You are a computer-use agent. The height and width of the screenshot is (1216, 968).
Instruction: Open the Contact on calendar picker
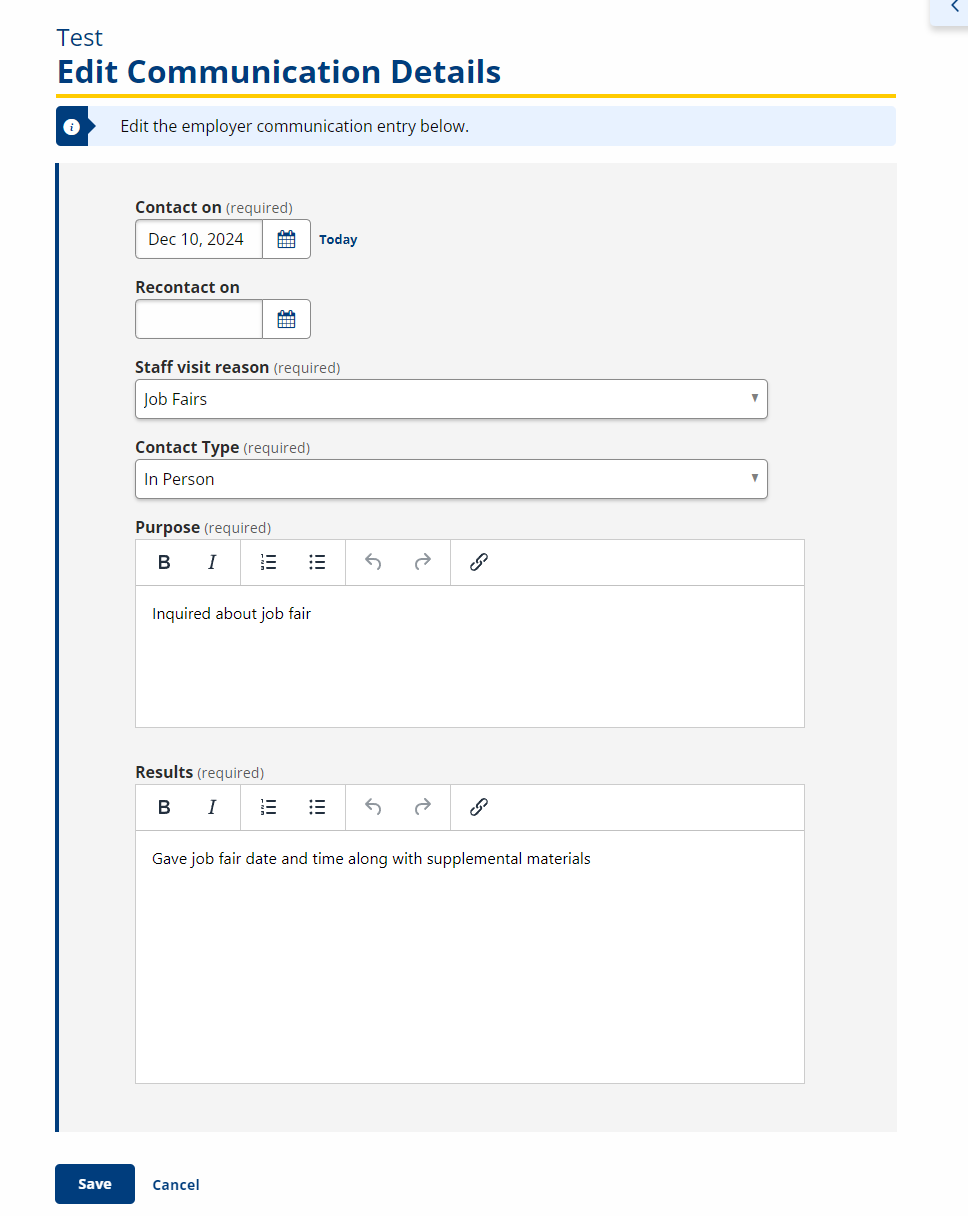[x=286, y=239]
